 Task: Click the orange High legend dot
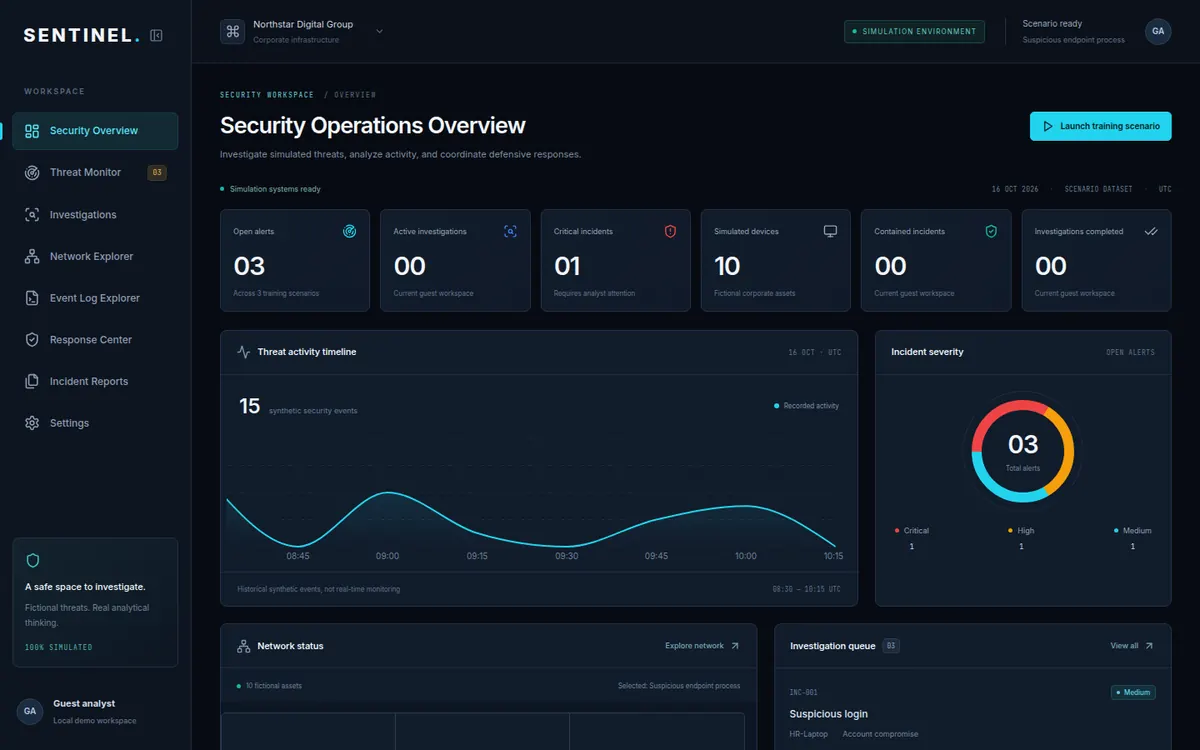coord(1010,531)
